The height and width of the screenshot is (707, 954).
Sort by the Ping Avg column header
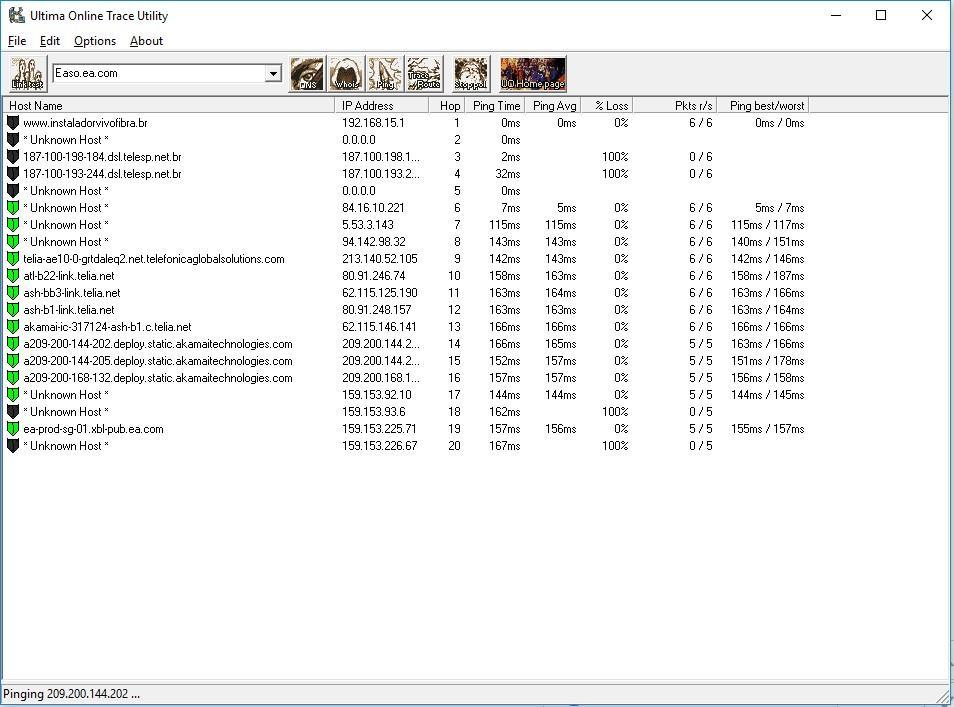pyautogui.click(x=554, y=105)
